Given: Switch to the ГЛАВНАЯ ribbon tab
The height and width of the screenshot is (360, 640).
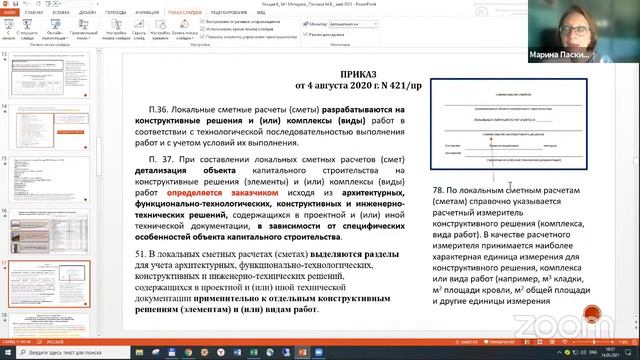Looking at the screenshot, I should click(x=34, y=13).
